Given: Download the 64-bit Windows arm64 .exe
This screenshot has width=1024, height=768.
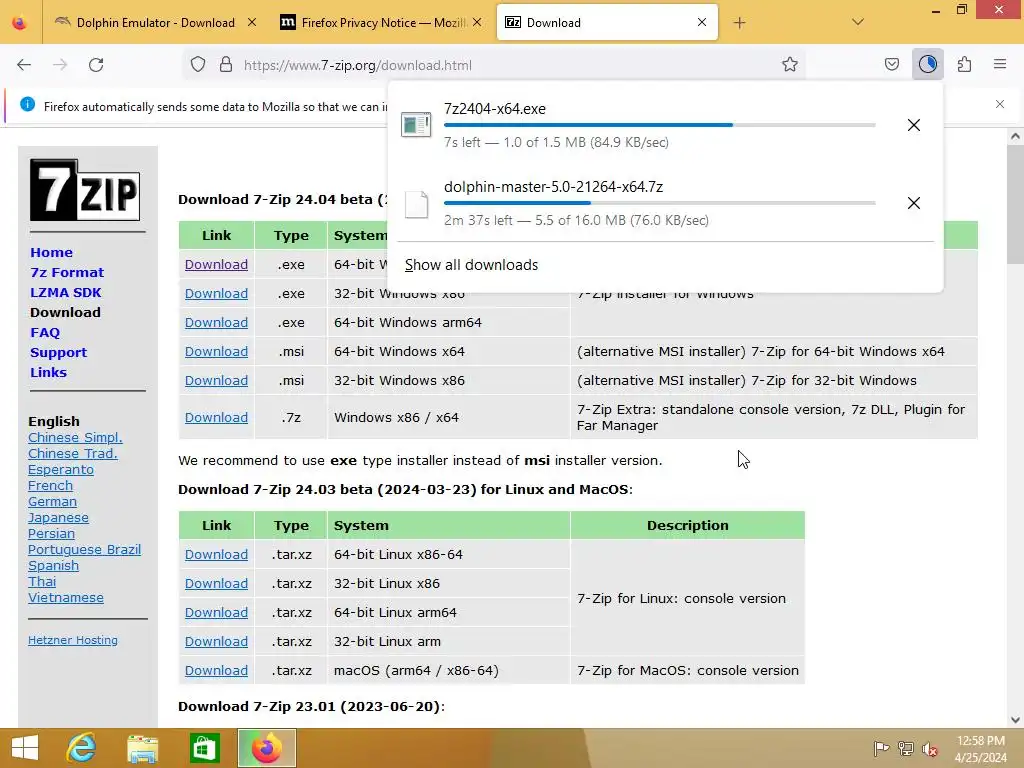Looking at the screenshot, I should point(216,323).
